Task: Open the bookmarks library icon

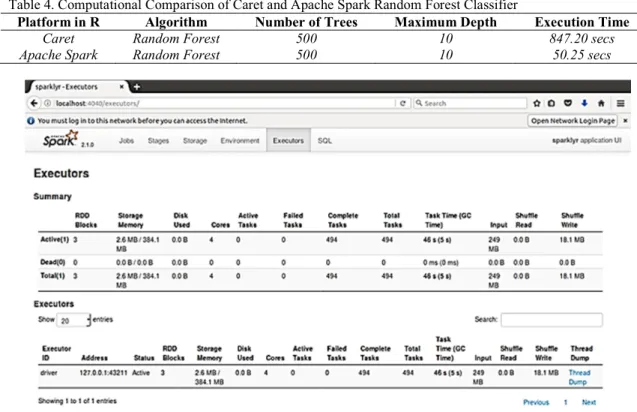Action: tap(551, 103)
